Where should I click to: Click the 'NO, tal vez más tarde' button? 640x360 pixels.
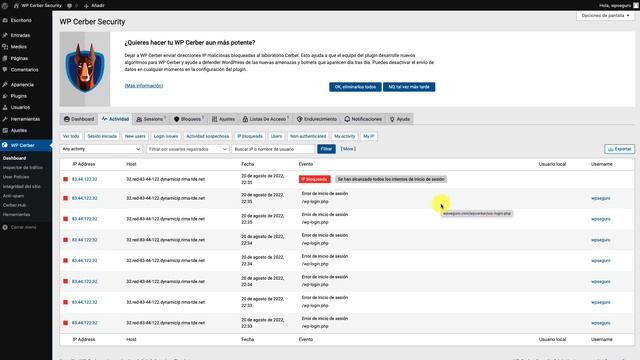(409, 87)
